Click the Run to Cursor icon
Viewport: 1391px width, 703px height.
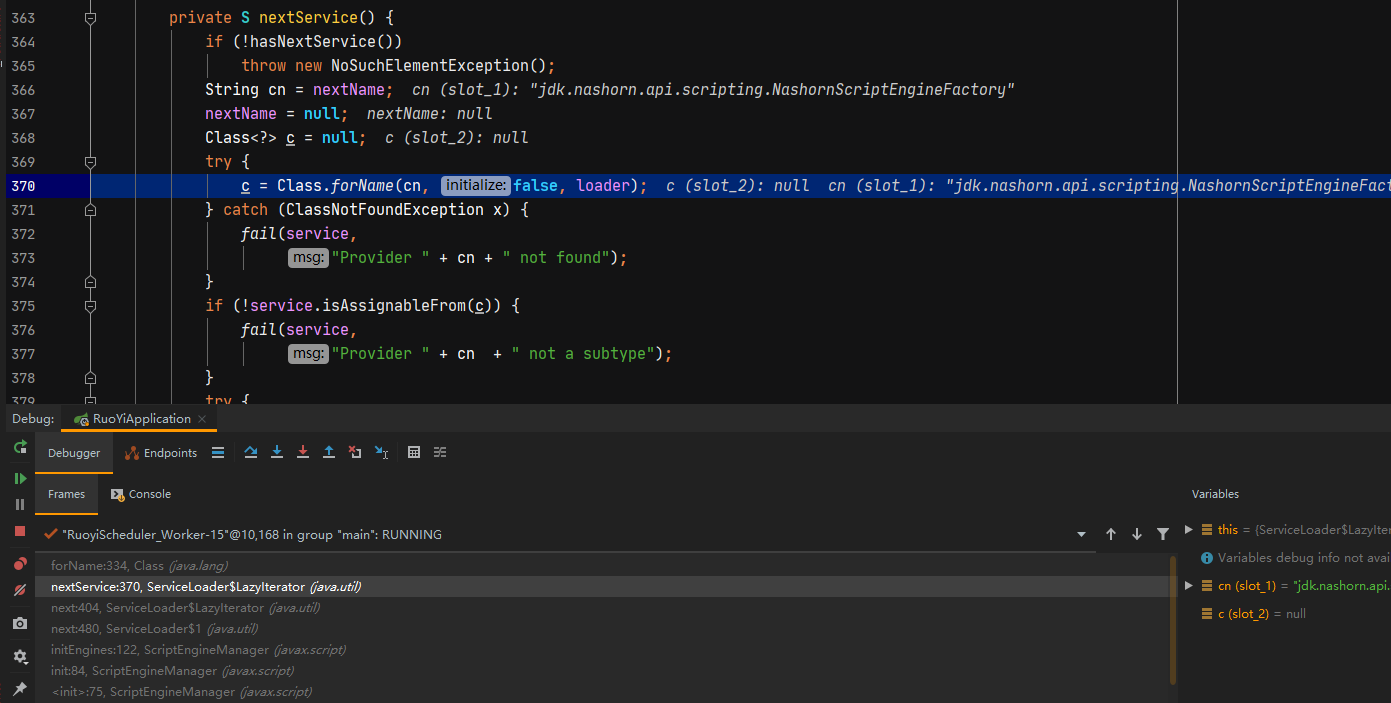click(381, 453)
